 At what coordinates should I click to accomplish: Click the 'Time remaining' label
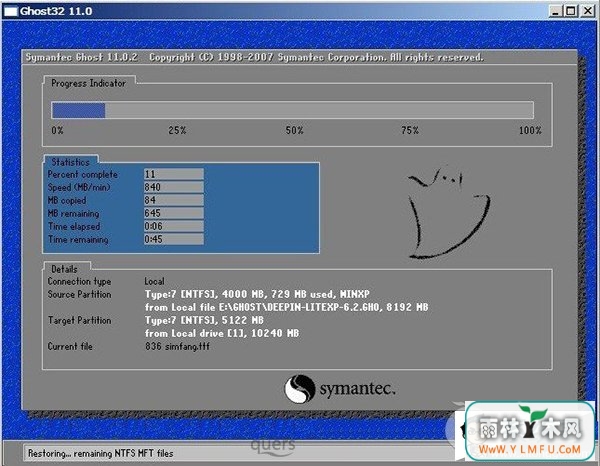point(78,240)
